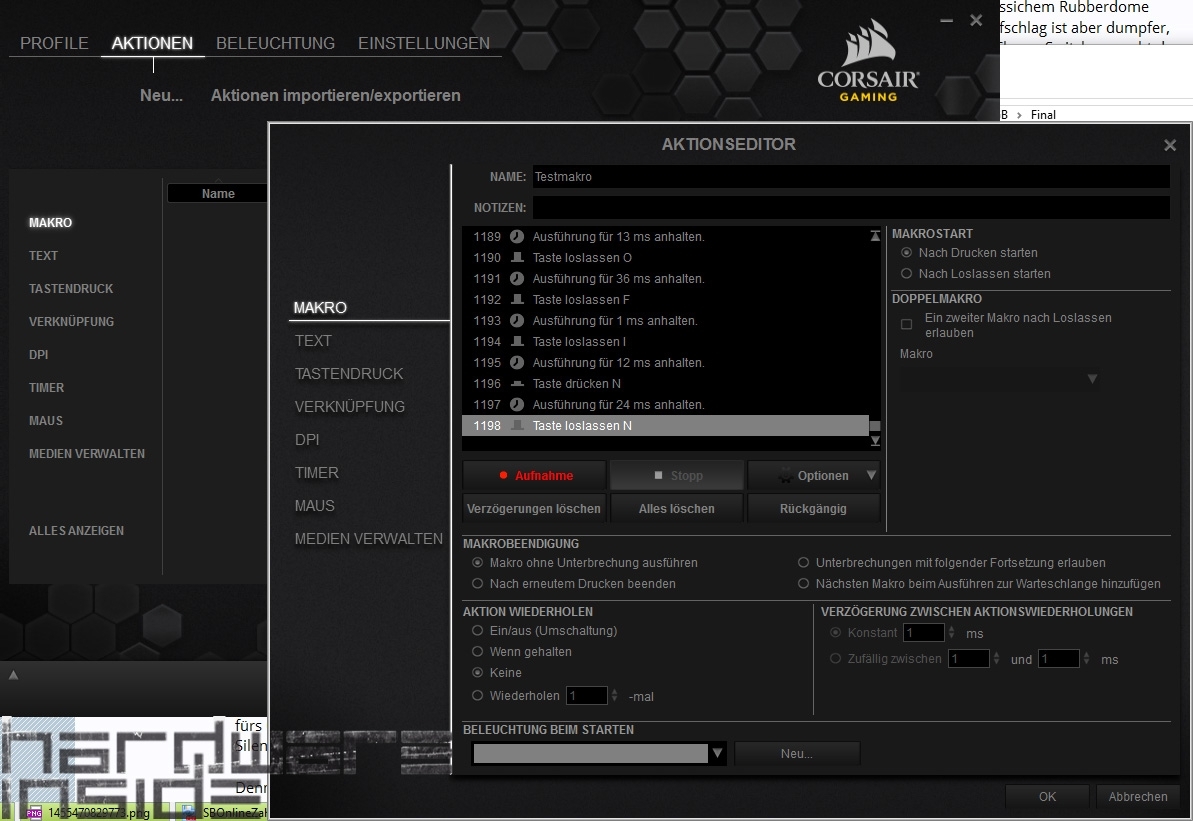Click the macro list scrollbar thumb
1193x821 pixels.
point(875,426)
